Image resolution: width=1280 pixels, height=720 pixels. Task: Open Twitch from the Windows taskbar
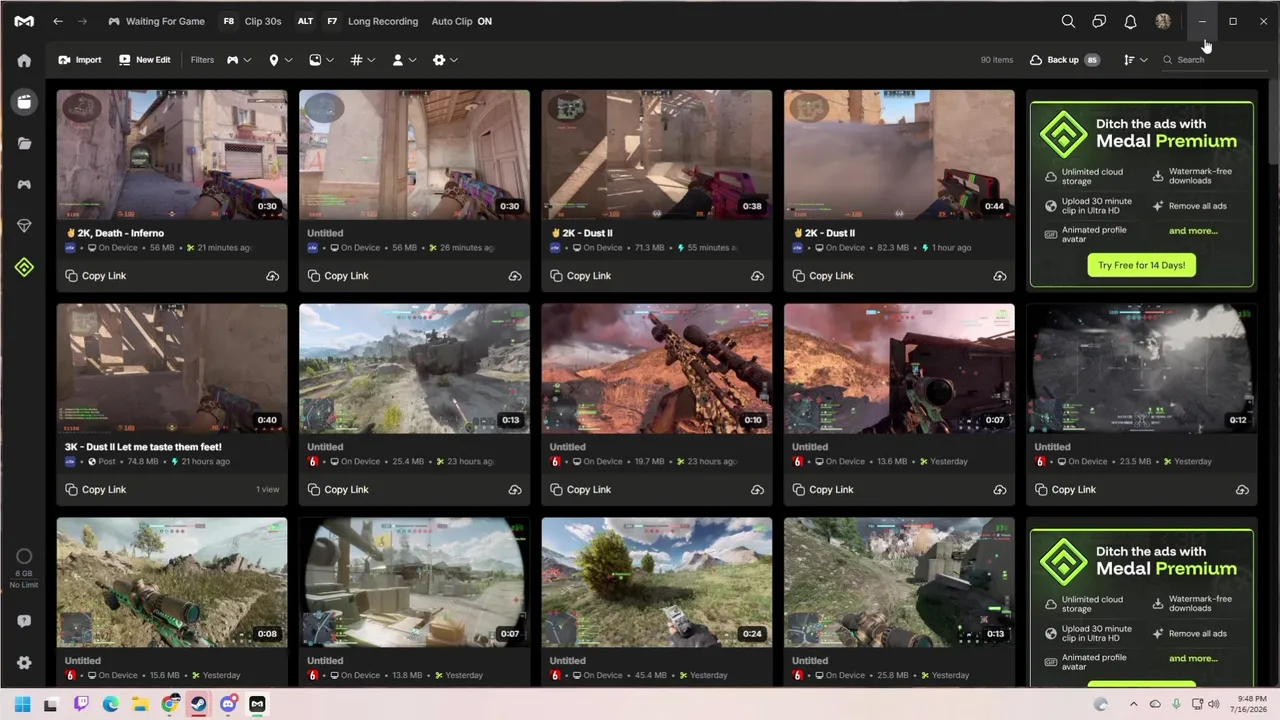pyautogui.click(x=81, y=704)
